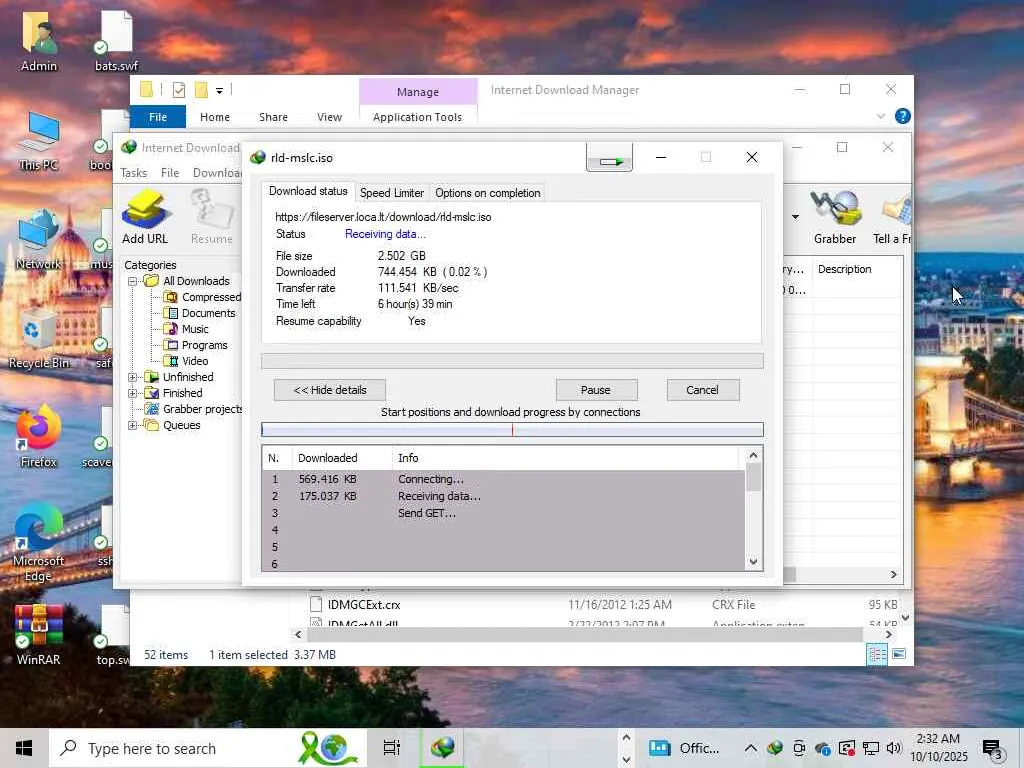
Task: Open the File menu in IDM
Action: coord(170,173)
